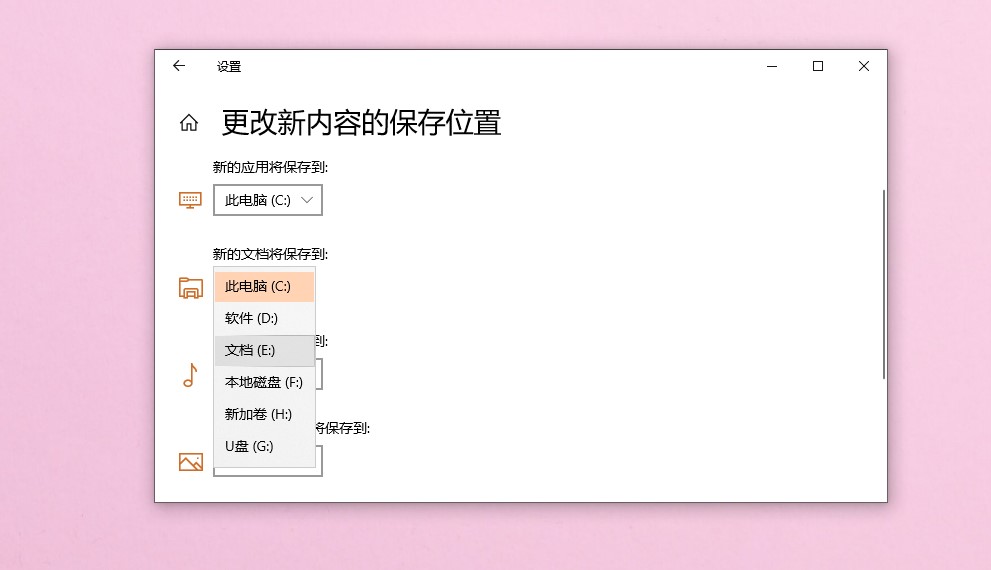Choose 新加卷 (H:) drive option
The image size is (991, 570).
click(x=264, y=415)
